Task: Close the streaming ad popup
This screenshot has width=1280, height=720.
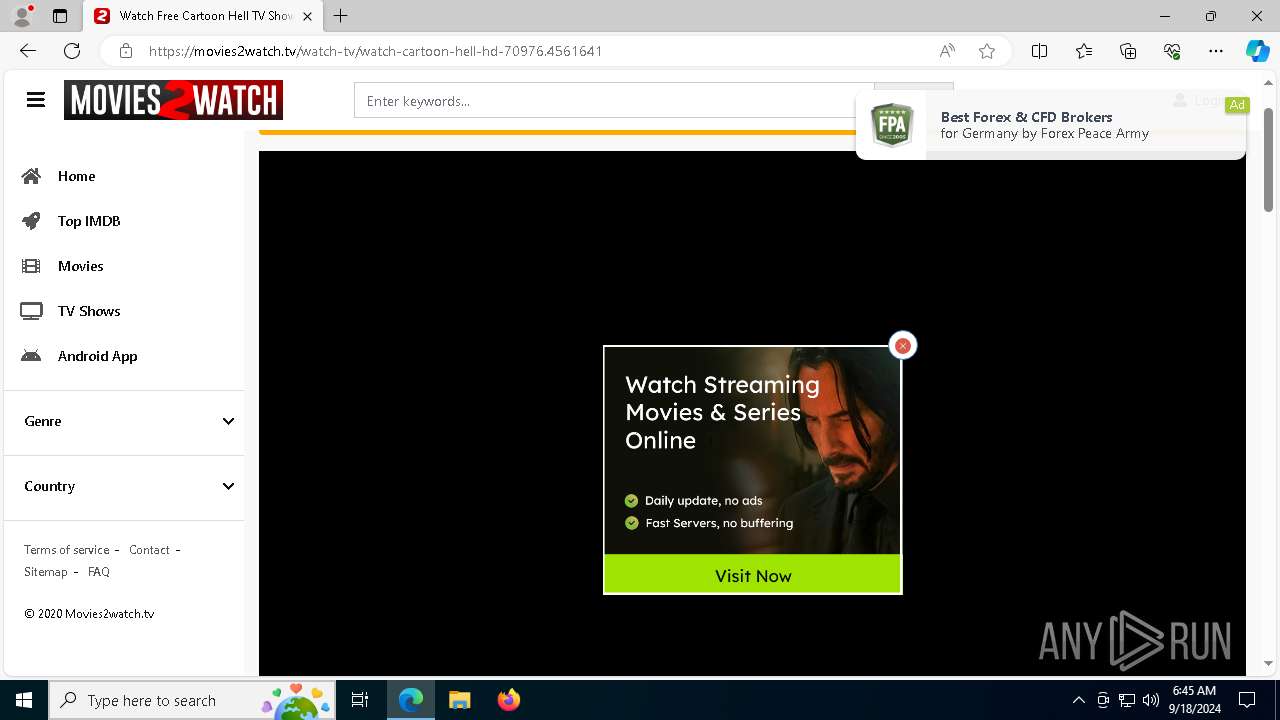Action: (902, 345)
